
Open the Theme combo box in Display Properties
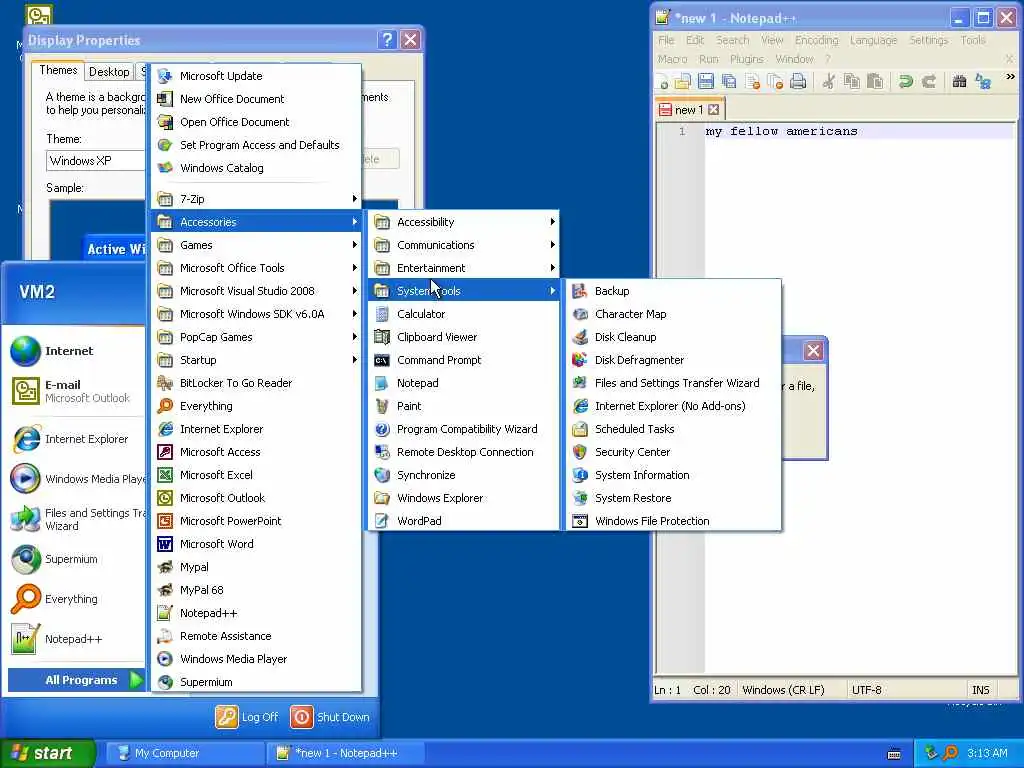click(x=95, y=161)
